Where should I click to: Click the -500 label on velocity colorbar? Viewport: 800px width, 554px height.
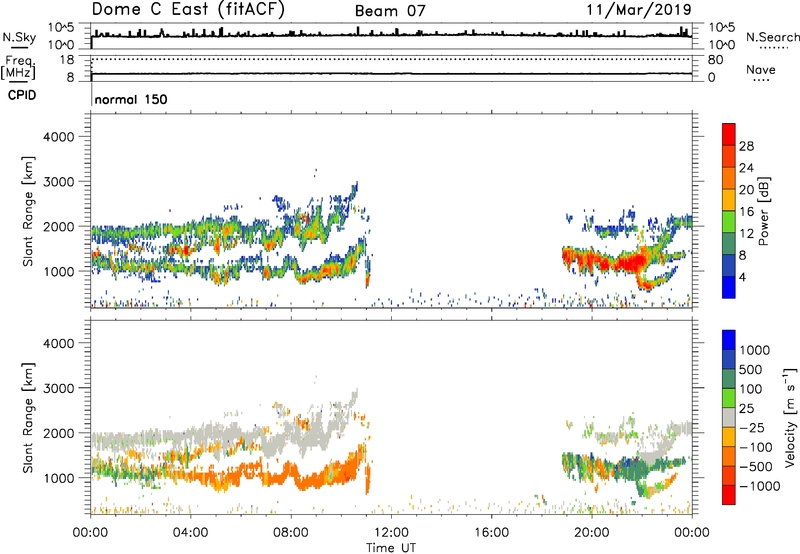point(756,466)
